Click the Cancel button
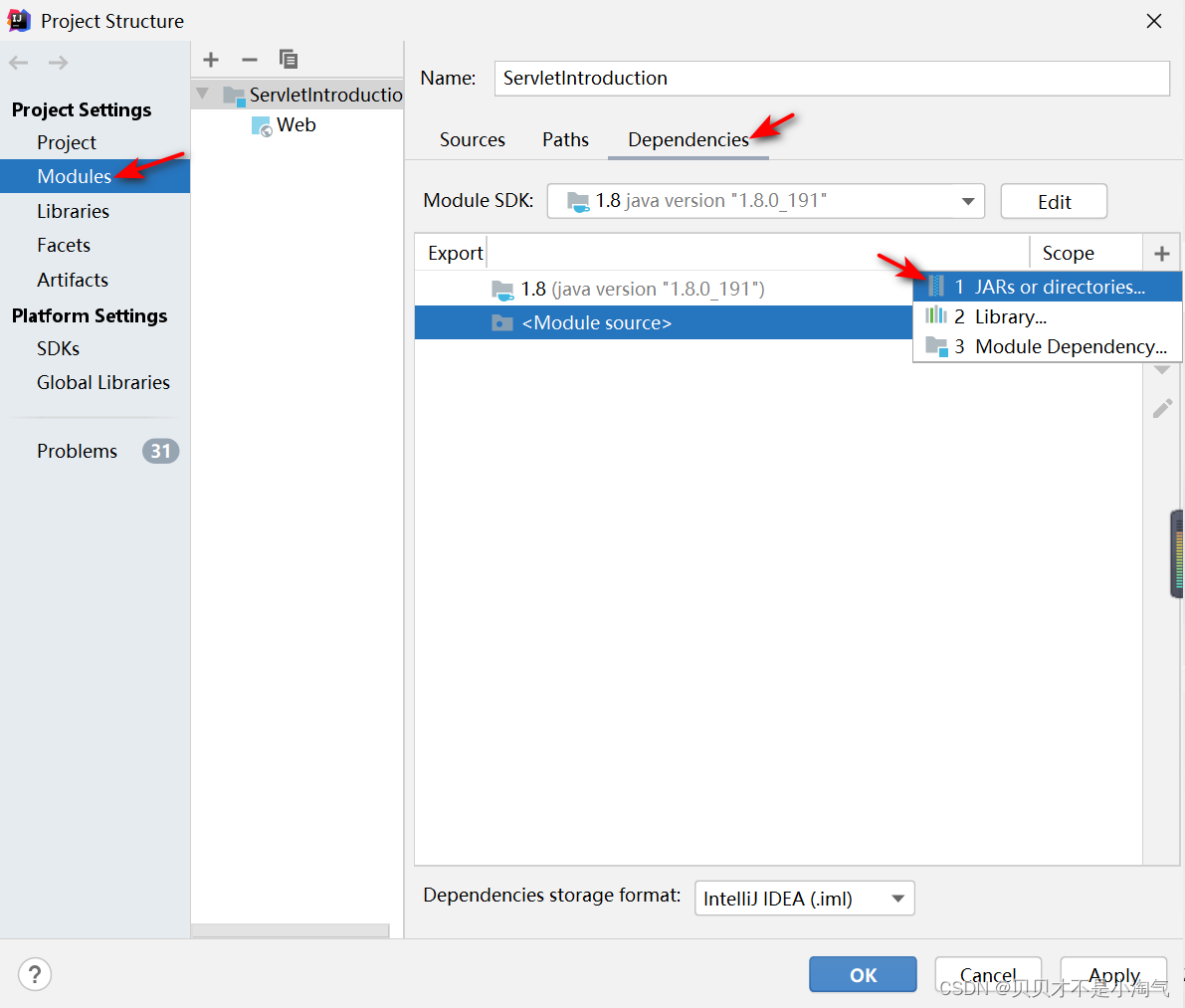1185x1008 pixels. coord(988,975)
